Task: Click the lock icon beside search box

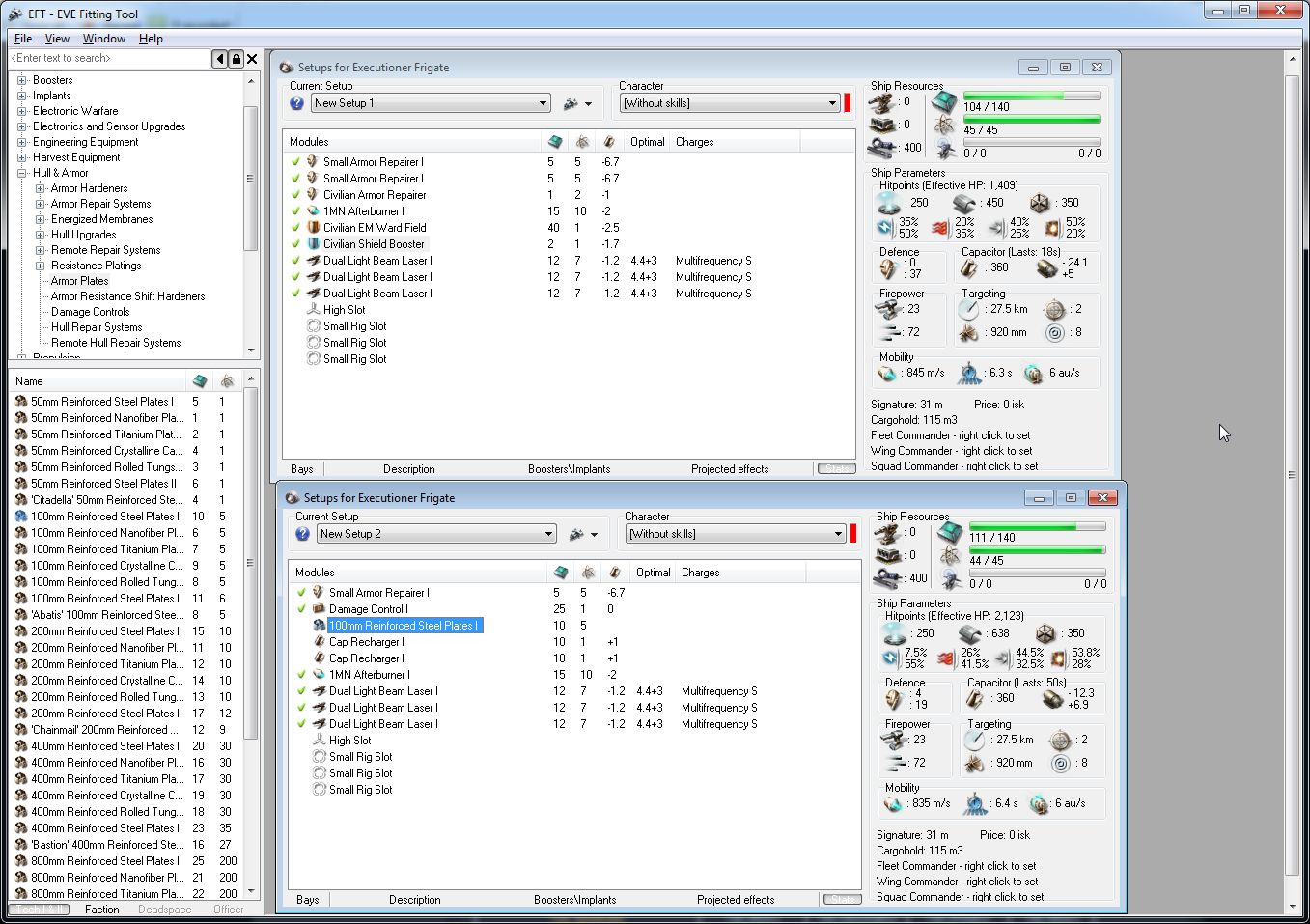Action: point(236,59)
